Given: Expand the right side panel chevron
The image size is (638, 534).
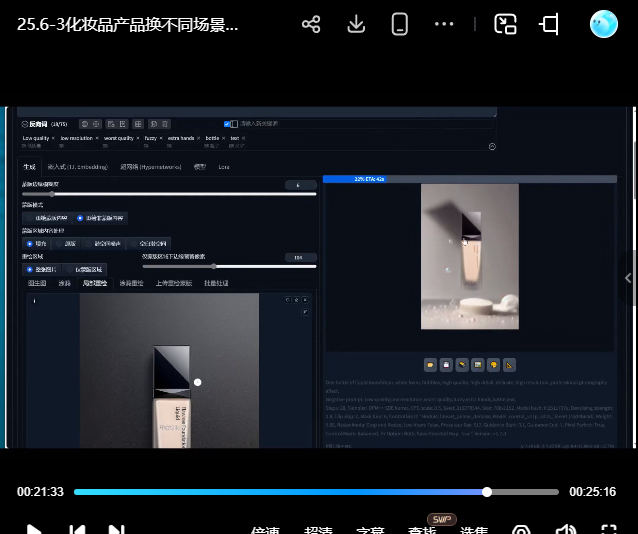Looking at the screenshot, I should pyautogui.click(x=628, y=278).
